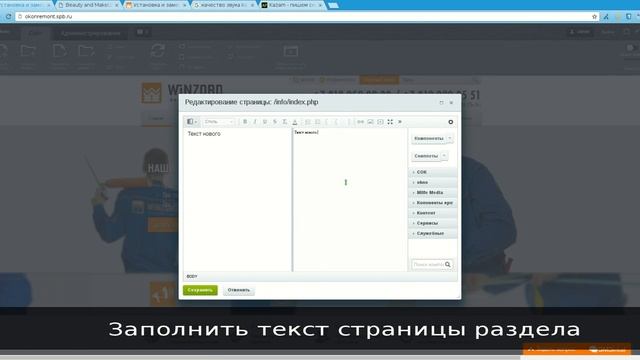Expand the Служебные component category
Viewport: 640px width, 360px height.
point(433,233)
